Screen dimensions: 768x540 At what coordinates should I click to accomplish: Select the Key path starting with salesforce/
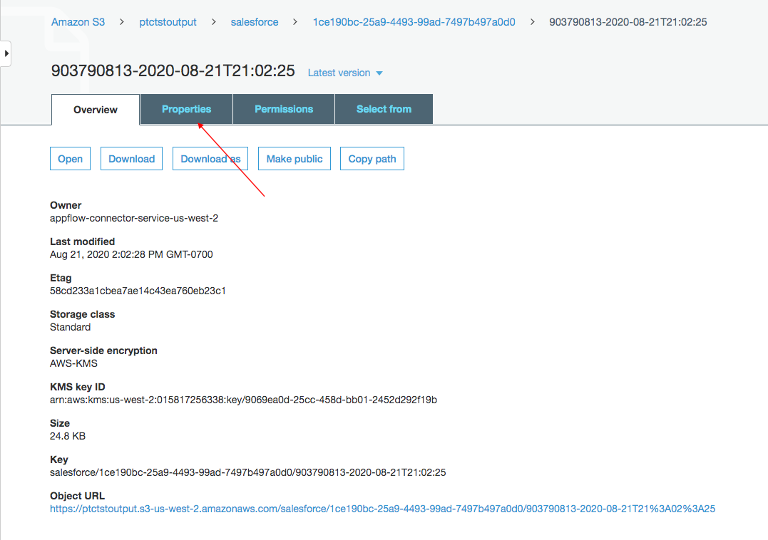[x=248, y=472]
